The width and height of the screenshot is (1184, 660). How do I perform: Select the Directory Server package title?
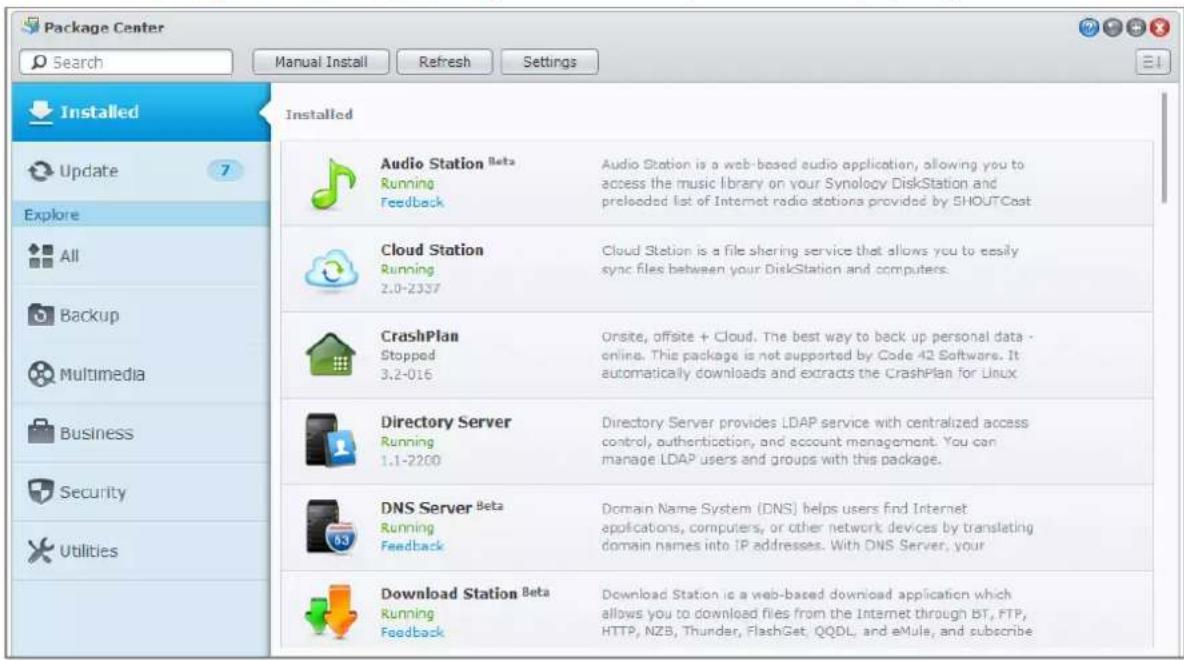click(446, 422)
